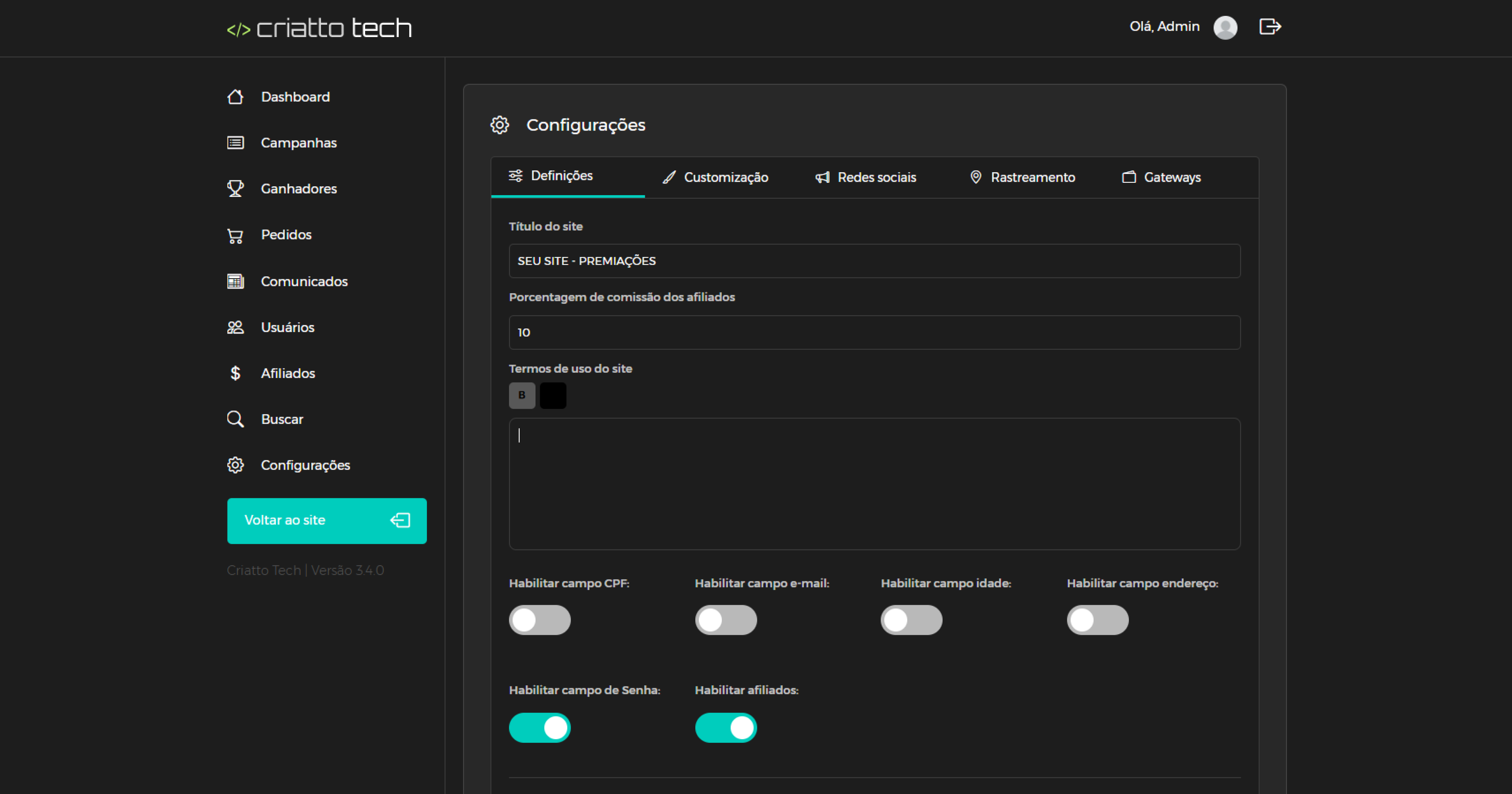Screen dimensions: 1512x794
Task: Click the Afiliados dollar sign icon
Action: coord(235,373)
